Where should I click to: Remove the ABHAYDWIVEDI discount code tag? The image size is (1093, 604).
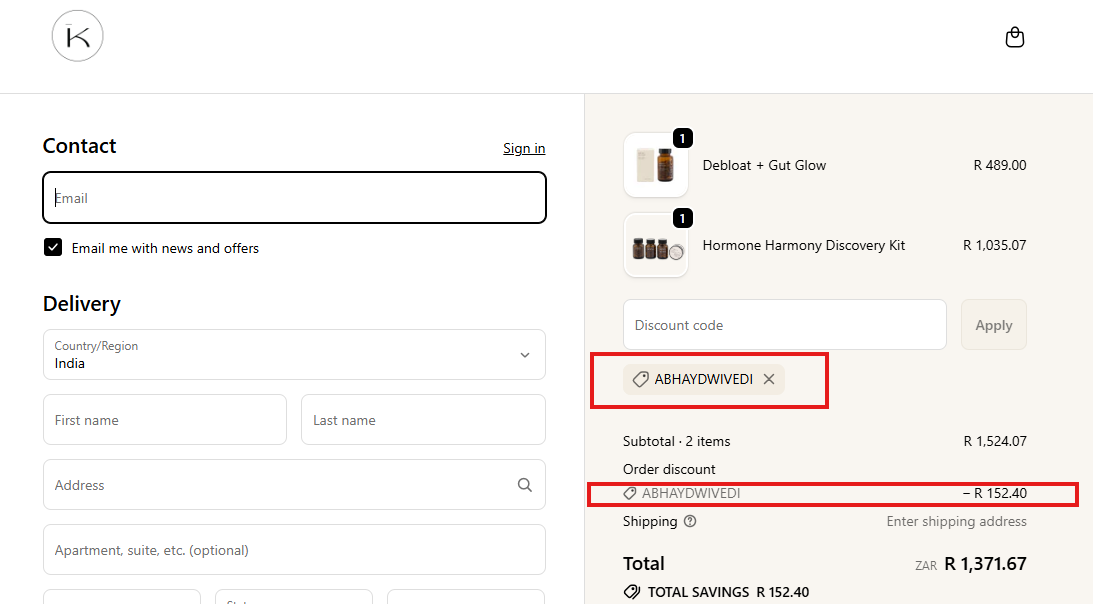click(x=769, y=379)
